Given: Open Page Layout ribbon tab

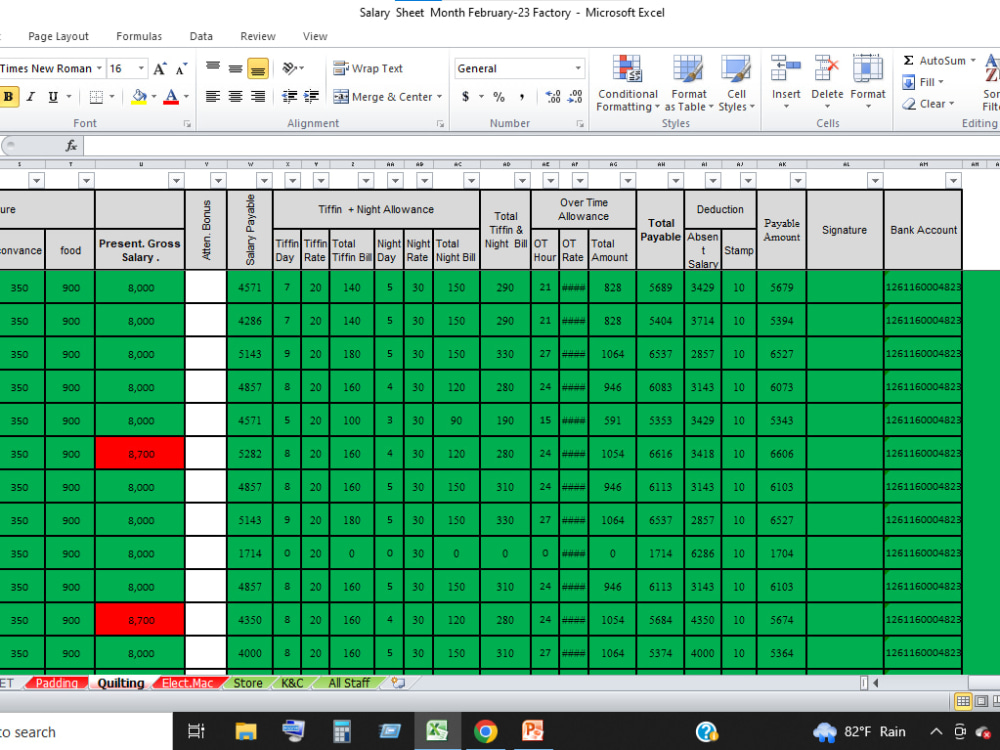Looking at the screenshot, I should pos(58,36).
